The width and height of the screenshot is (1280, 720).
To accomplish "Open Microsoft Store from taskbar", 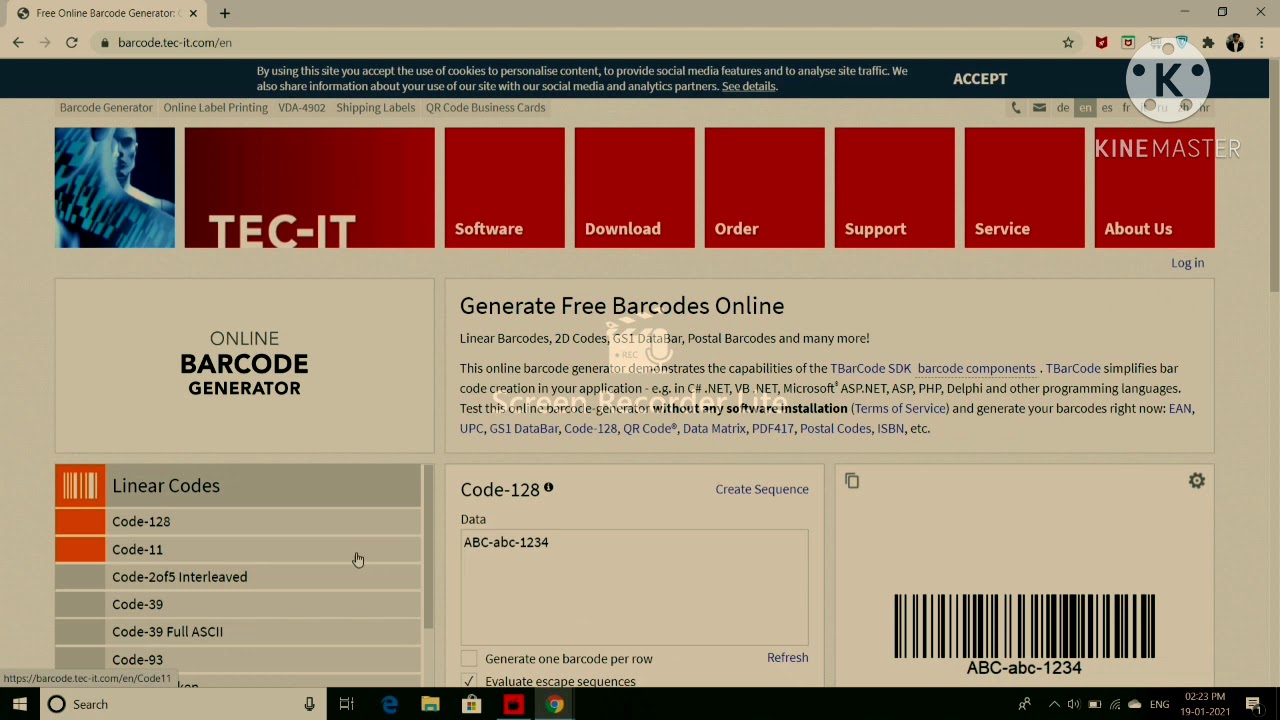I will pos(471,704).
